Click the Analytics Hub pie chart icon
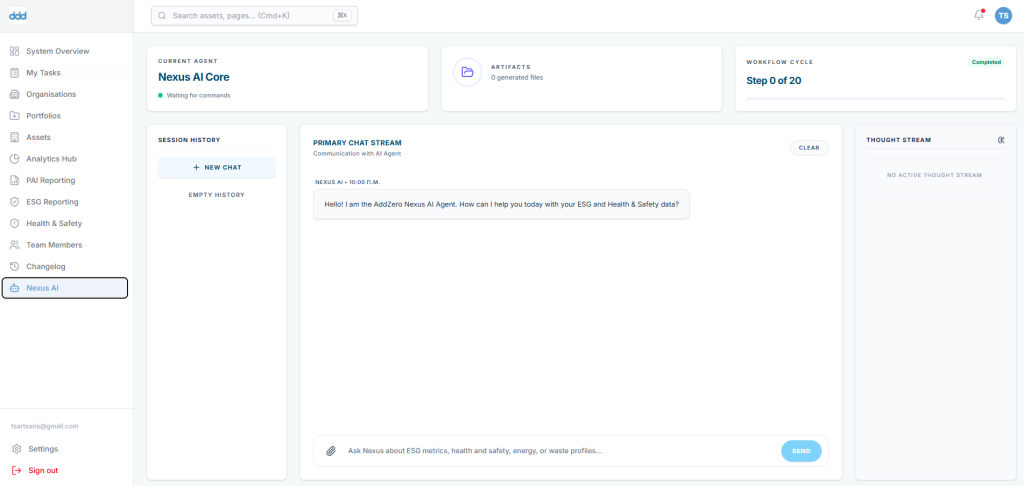 point(14,159)
